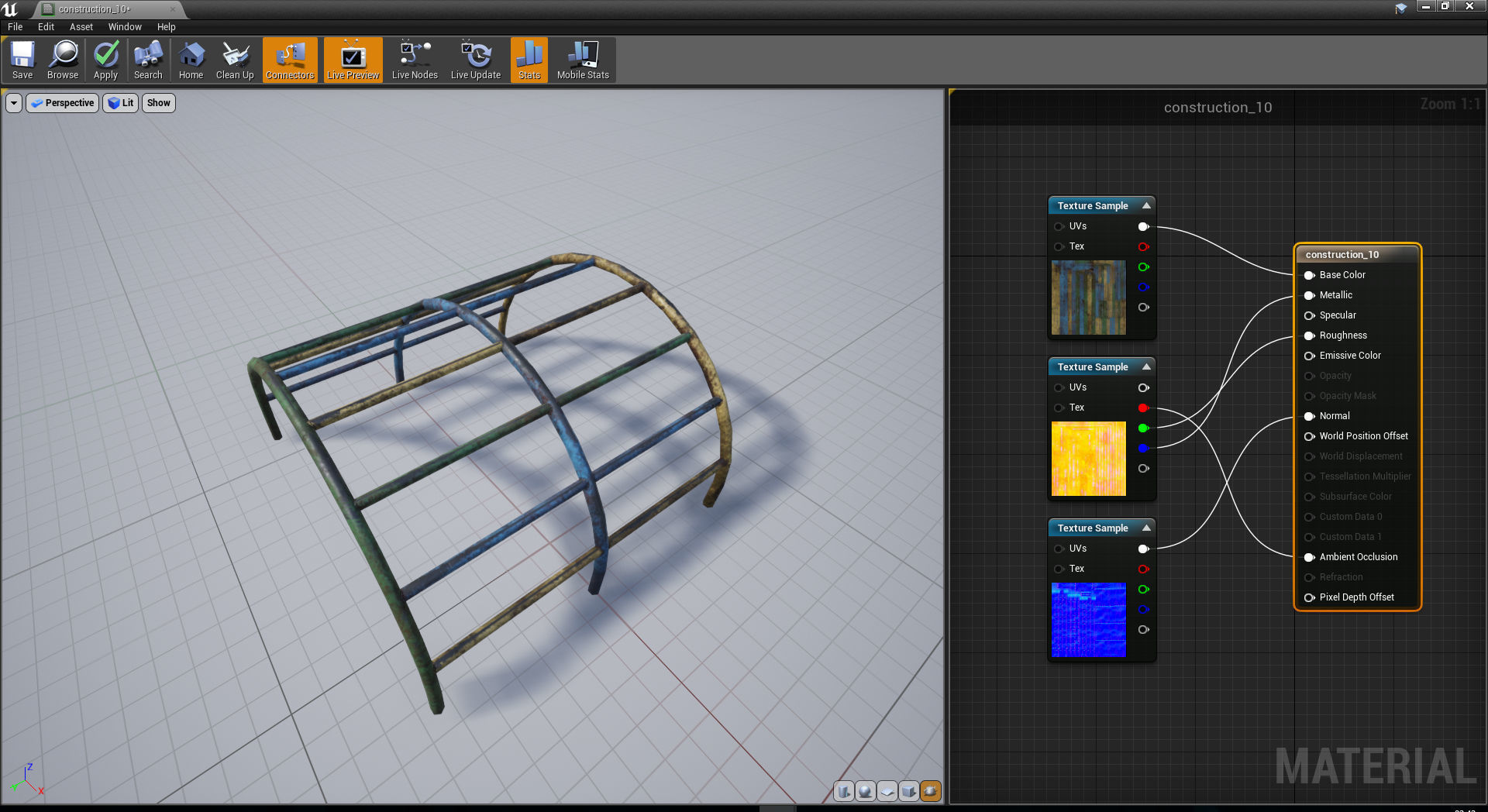Open the Lit view mode dropdown
The height and width of the screenshot is (812, 1488).
pos(120,103)
